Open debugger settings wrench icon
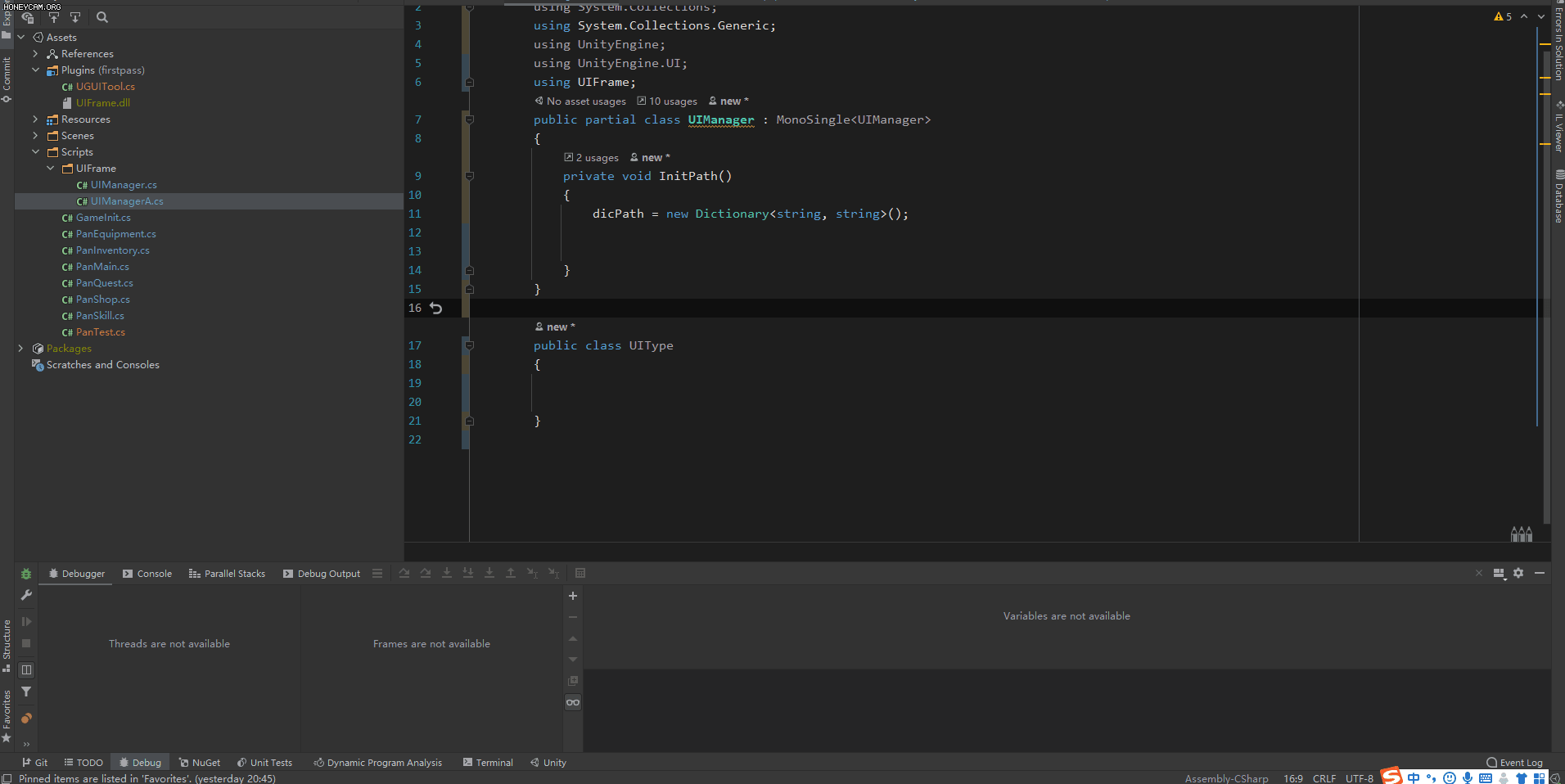This screenshot has width=1565, height=784. click(x=26, y=595)
